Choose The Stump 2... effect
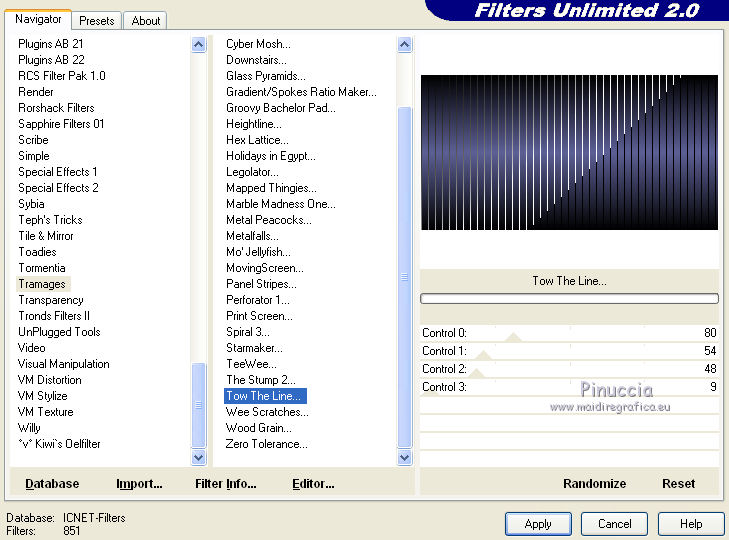 260,380
